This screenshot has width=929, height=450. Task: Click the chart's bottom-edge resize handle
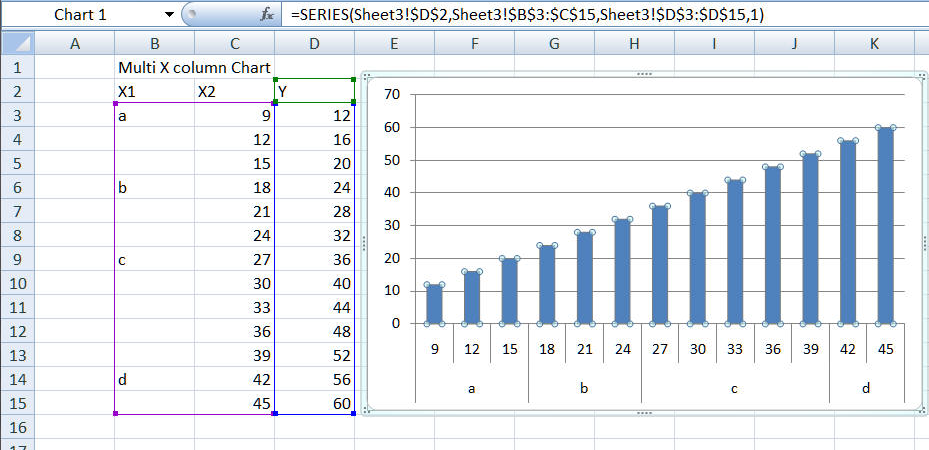click(x=643, y=411)
